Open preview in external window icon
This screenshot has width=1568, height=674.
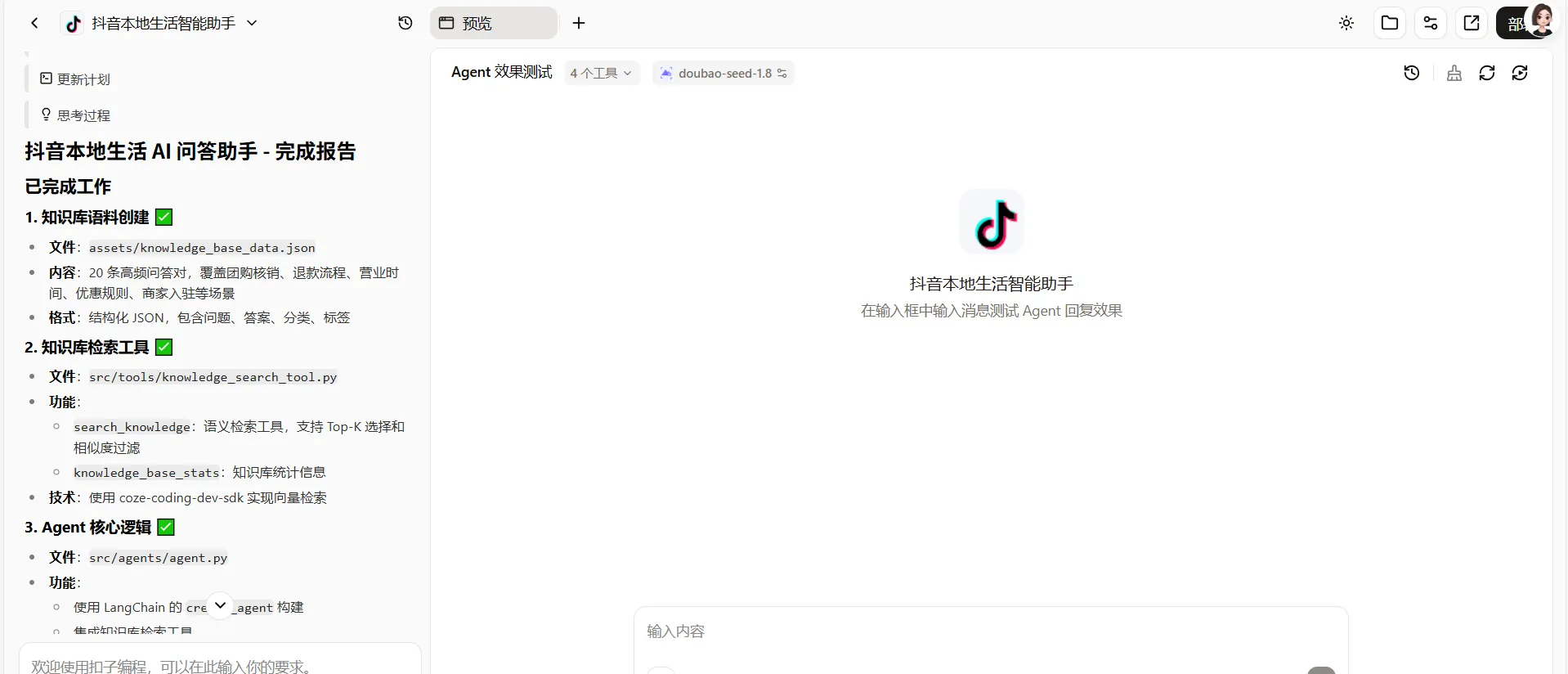[x=1471, y=23]
